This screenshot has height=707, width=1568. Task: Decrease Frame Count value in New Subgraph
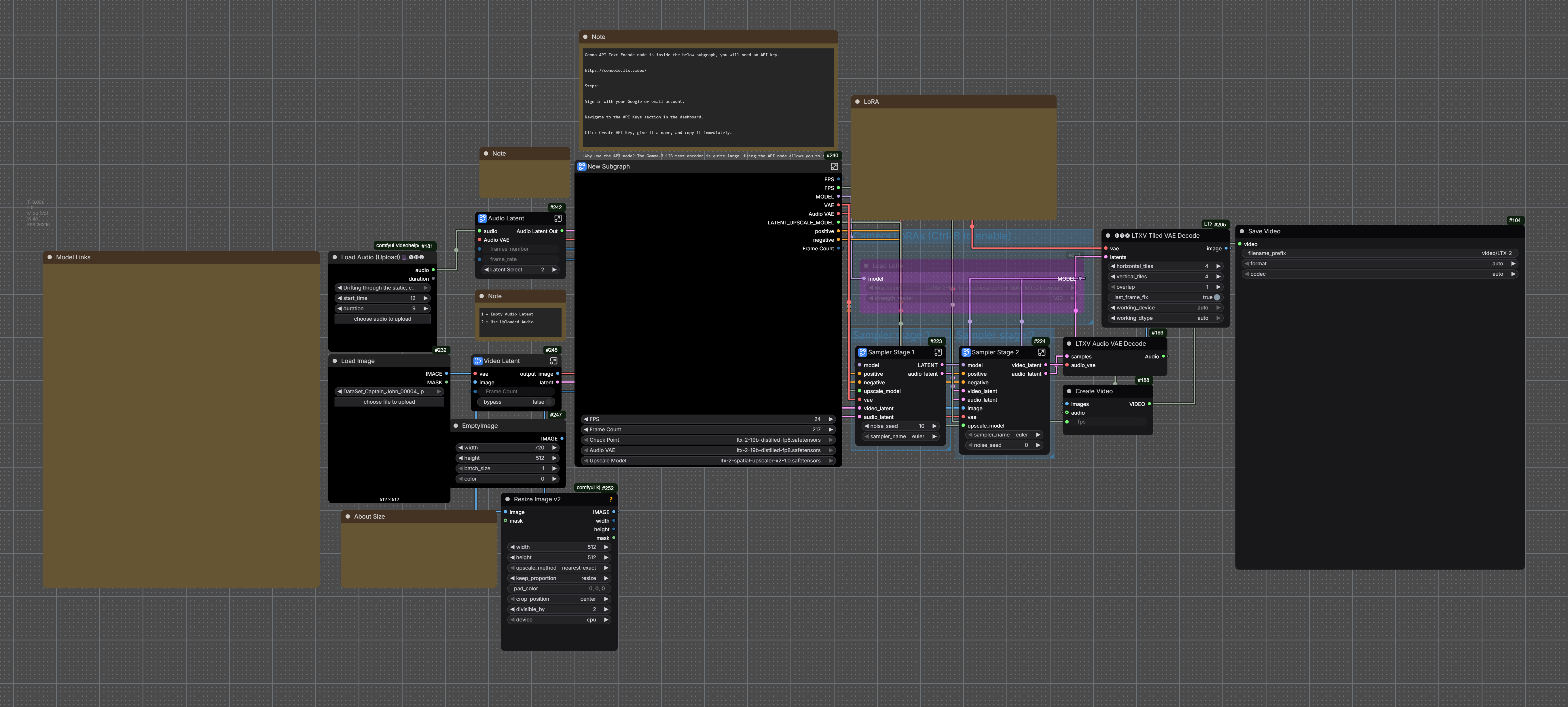[x=585, y=429]
